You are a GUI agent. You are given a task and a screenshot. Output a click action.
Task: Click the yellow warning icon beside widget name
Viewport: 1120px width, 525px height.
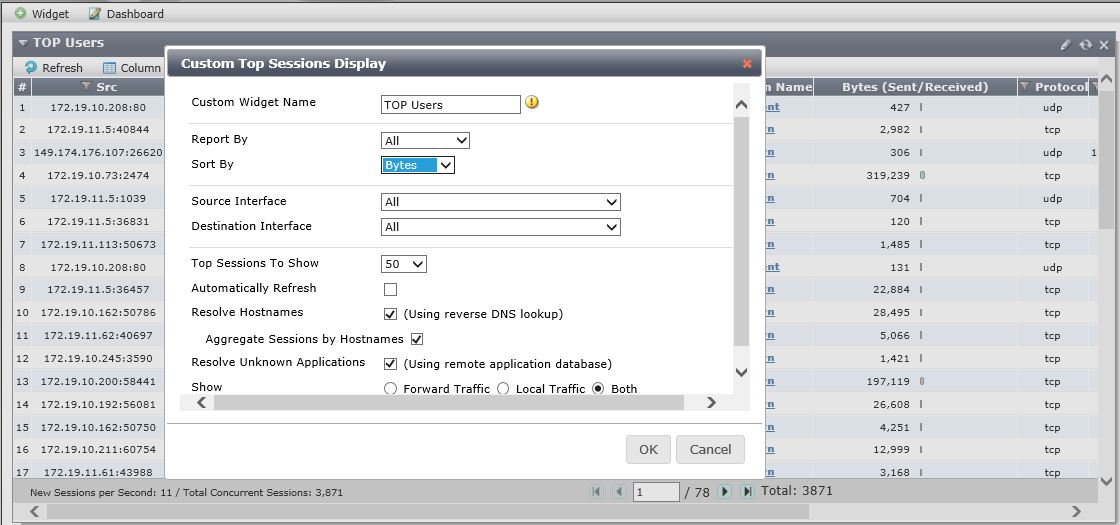click(531, 102)
